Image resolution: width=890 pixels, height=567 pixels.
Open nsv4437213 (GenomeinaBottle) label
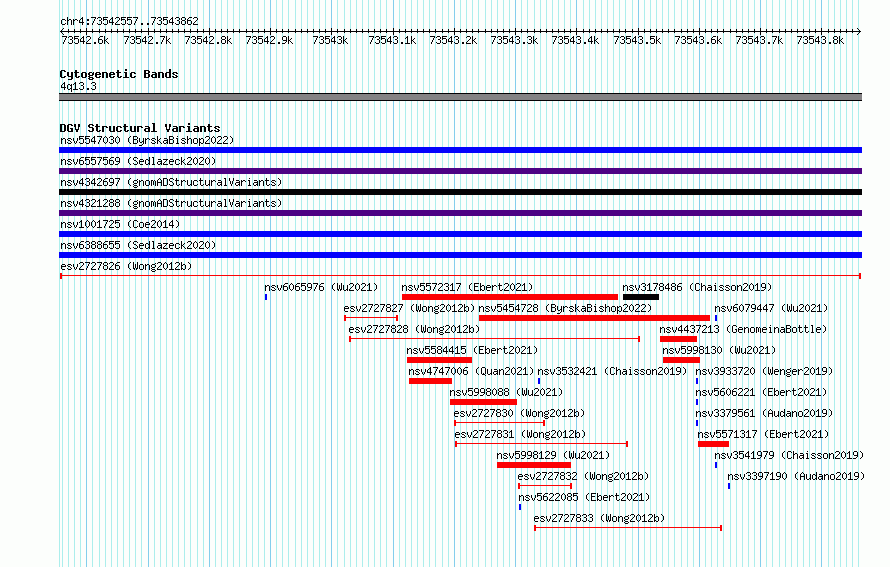point(743,329)
